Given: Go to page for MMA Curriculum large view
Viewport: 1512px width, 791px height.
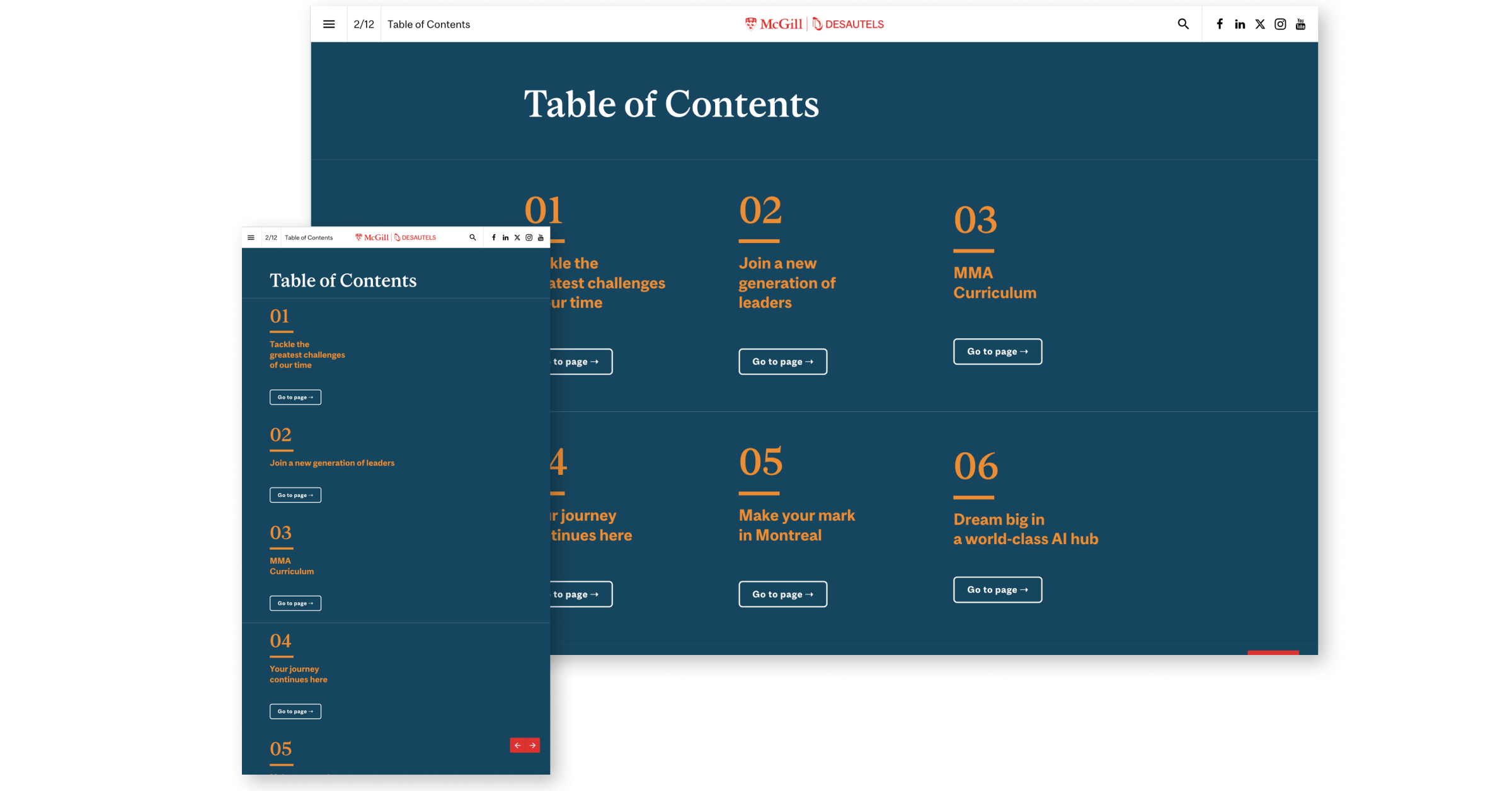Looking at the screenshot, I should (997, 351).
